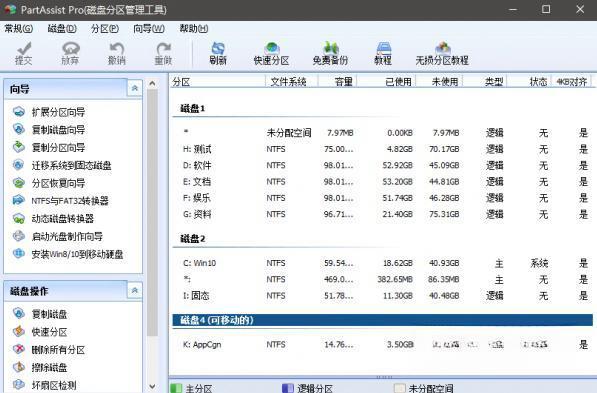The height and width of the screenshot is (393, 597).
Task: Click the green 主分区 legend swatch
Action: (176, 388)
